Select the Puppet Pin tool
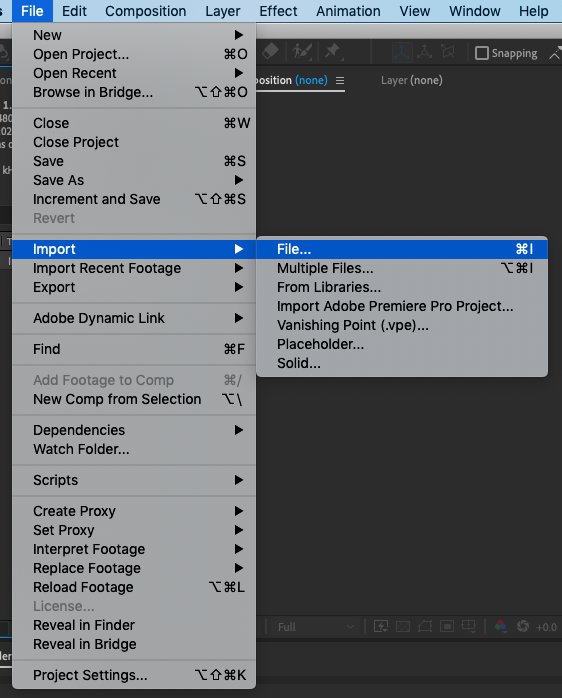Image resolution: width=562 pixels, height=698 pixels. click(333, 52)
